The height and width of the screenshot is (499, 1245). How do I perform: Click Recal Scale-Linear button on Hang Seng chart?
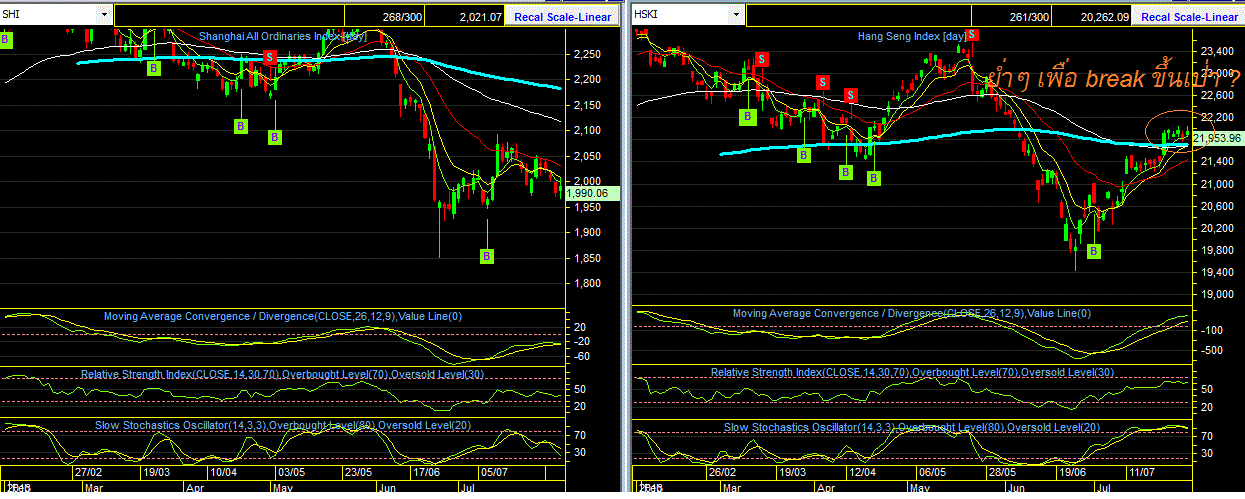(x=1188, y=16)
